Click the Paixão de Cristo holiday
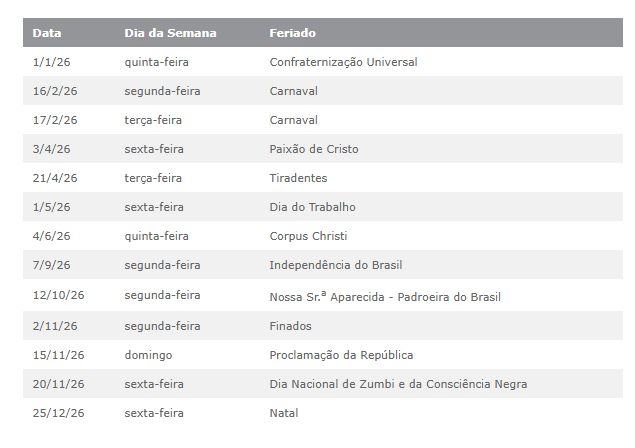 click(313, 149)
